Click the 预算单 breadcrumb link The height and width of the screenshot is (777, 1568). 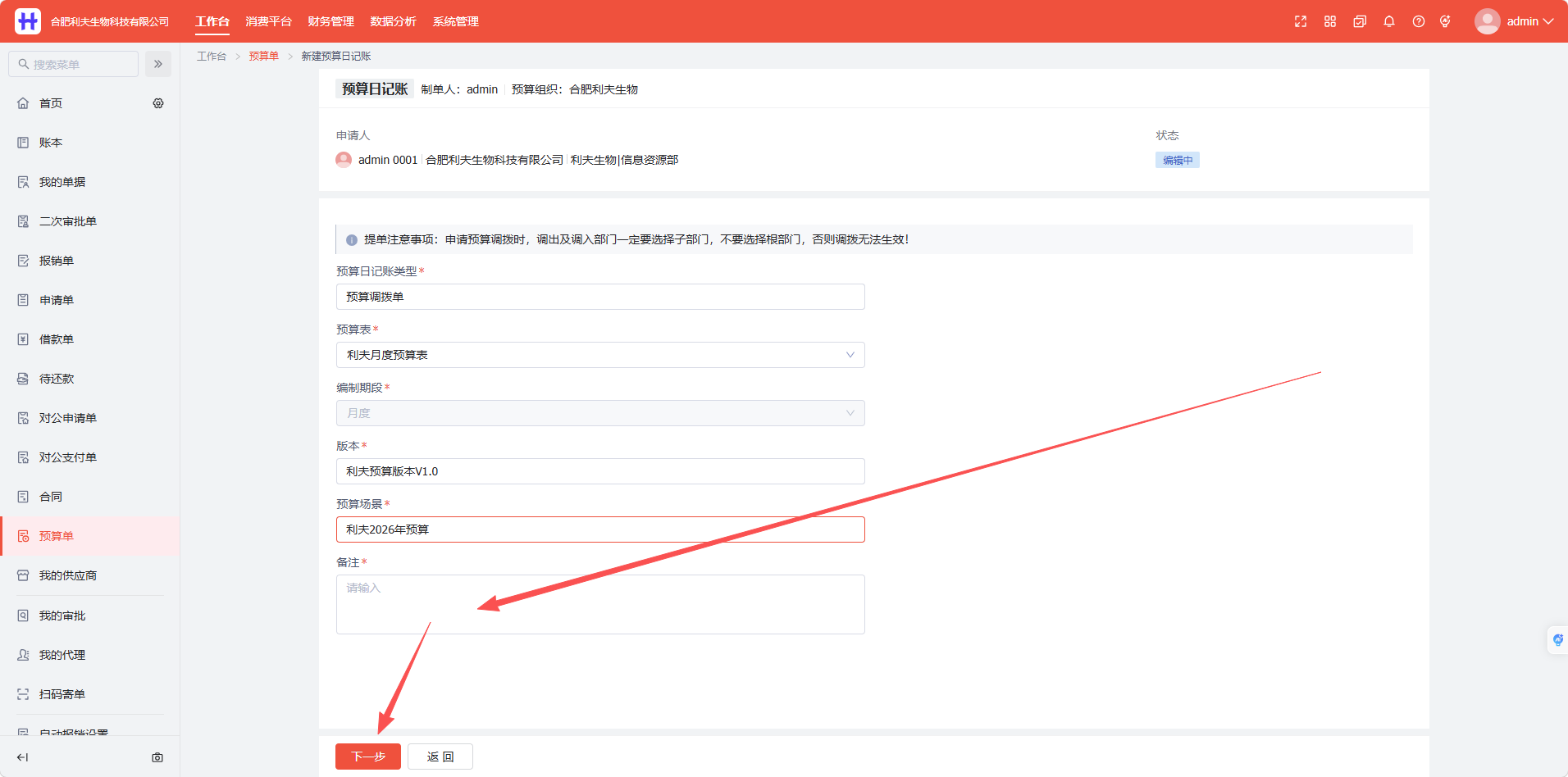coord(263,56)
